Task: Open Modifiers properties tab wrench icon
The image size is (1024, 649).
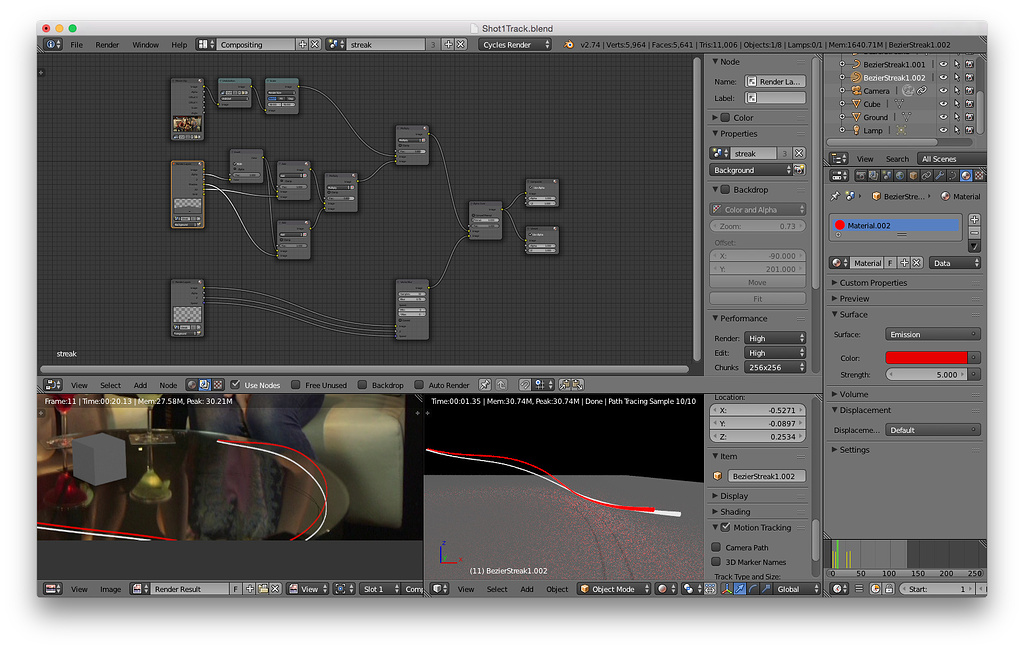Action: coord(939,176)
